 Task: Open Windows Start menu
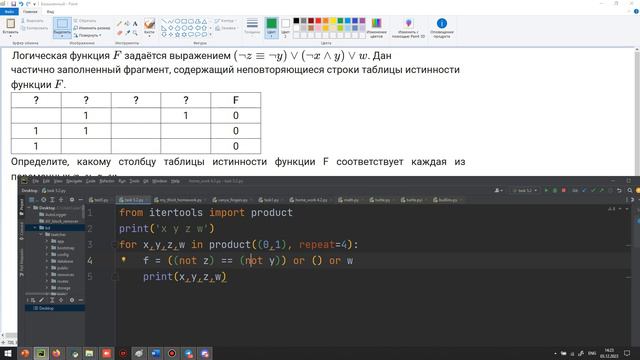(x=8, y=353)
